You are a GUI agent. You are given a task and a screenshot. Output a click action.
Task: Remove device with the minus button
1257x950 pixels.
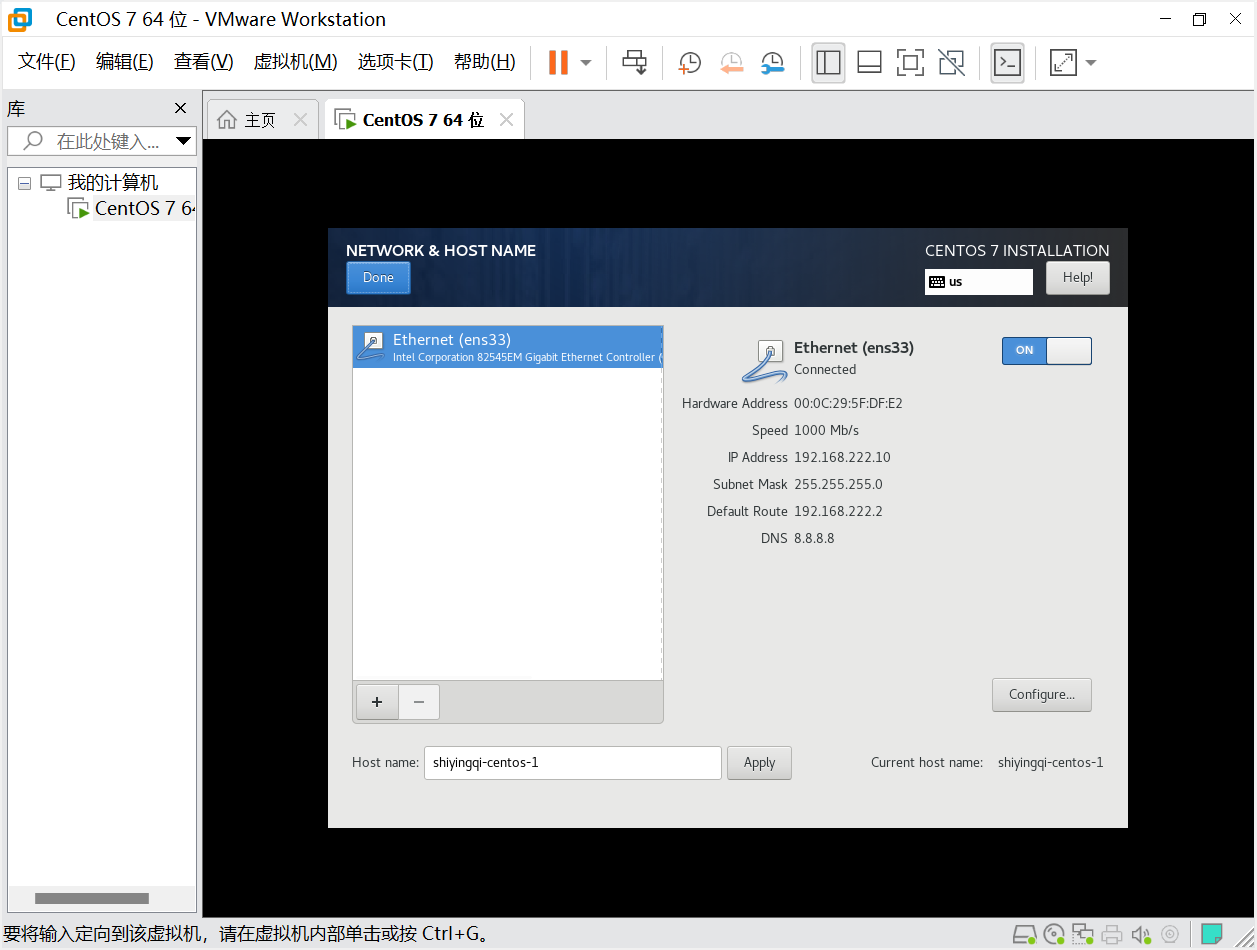(x=419, y=702)
